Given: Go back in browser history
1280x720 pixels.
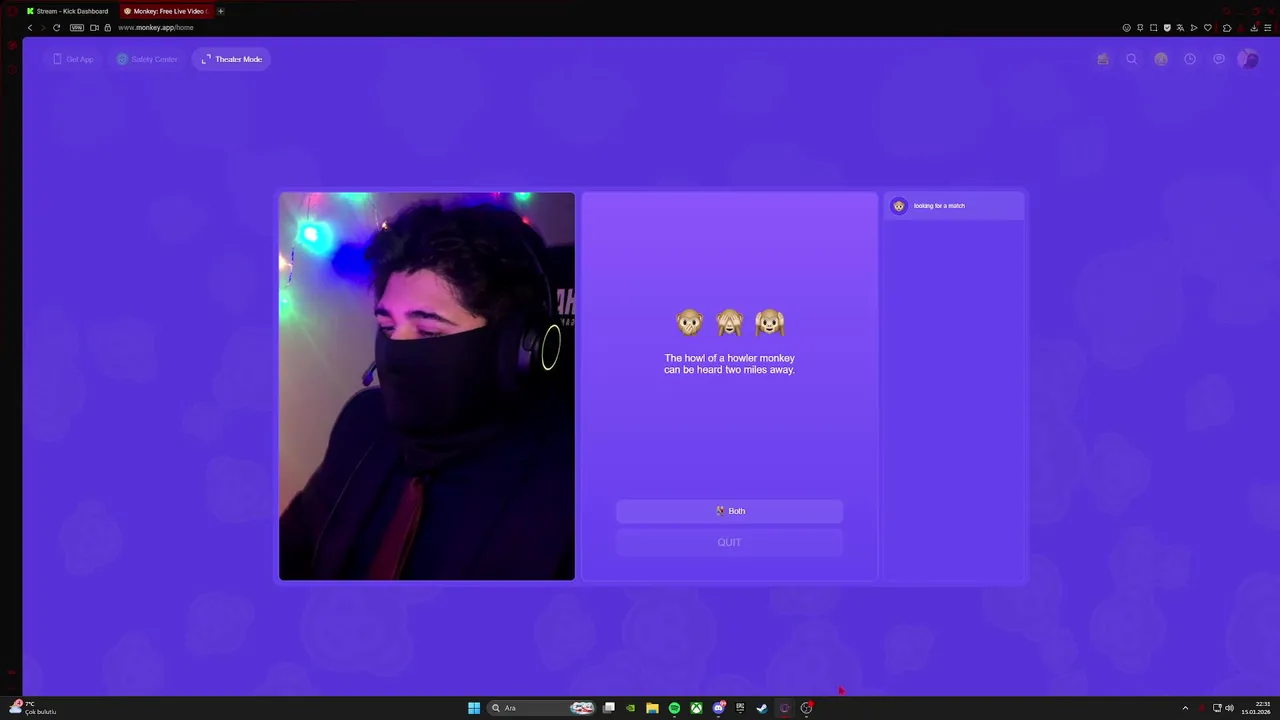Looking at the screenshot, I should coord(29,27).
